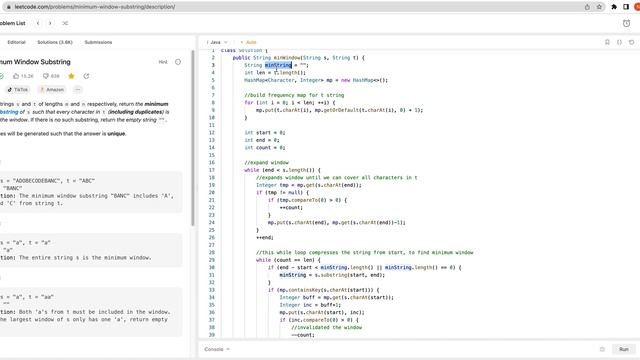Click line number 15 in the gutter

tap(211, 155)
